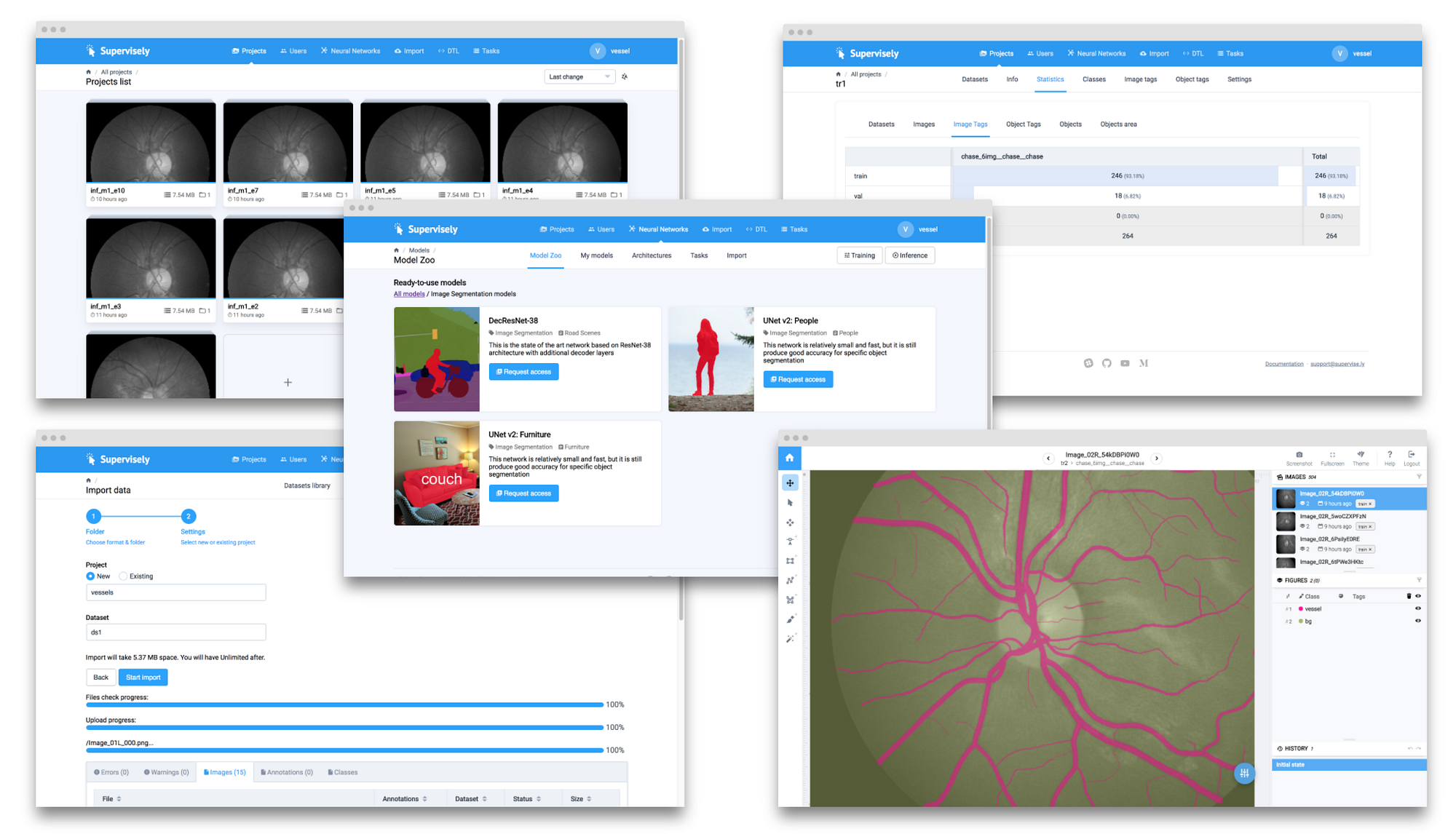Viewport: 1456px width, 834px height.
Task: Collapse the FIGURES panel header
Action: click(x=1297, y=581)
